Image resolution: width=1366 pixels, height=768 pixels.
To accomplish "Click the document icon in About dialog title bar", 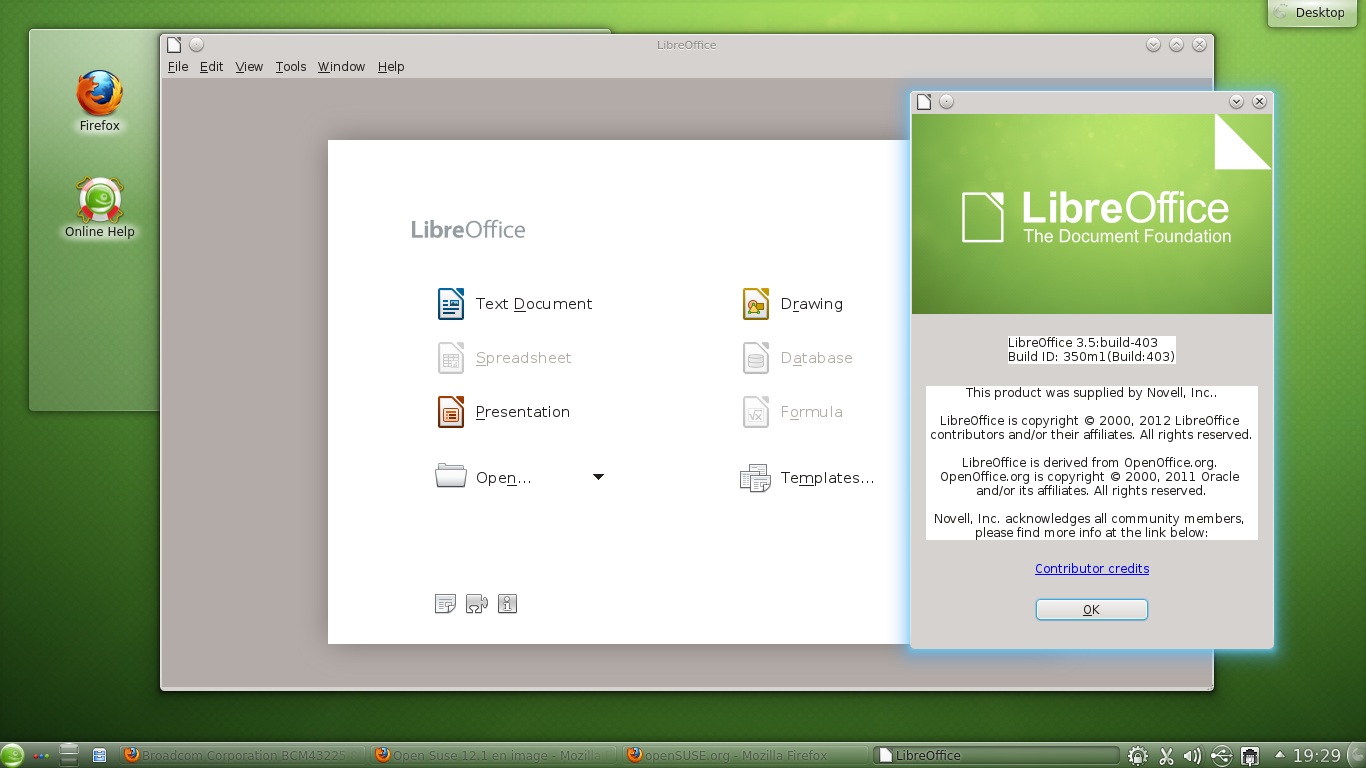I will [x=924, y=101].
